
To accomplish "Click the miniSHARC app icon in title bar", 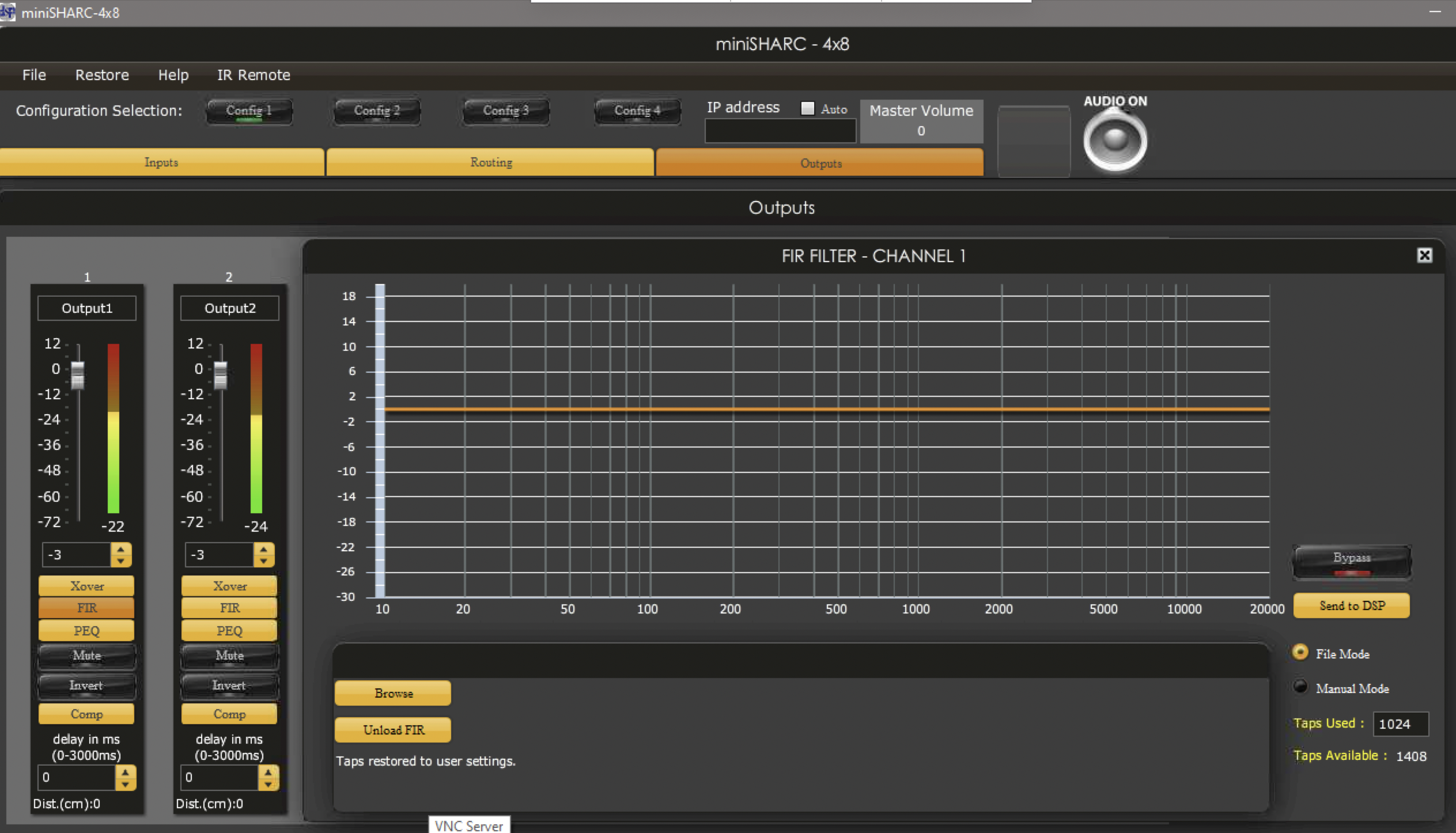I will (8, 12).
